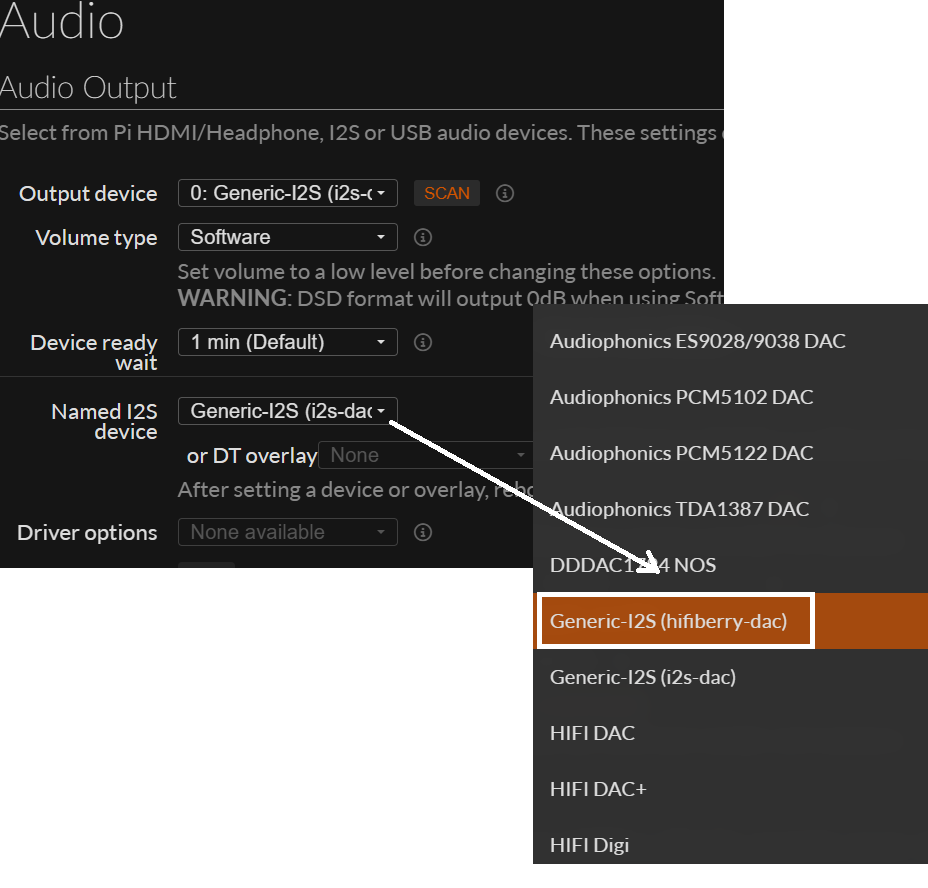Viewport: 928px width, 888px height.
Task: Select Audiophonics TDA1387 DAC option
Action: tap(679, 509)
